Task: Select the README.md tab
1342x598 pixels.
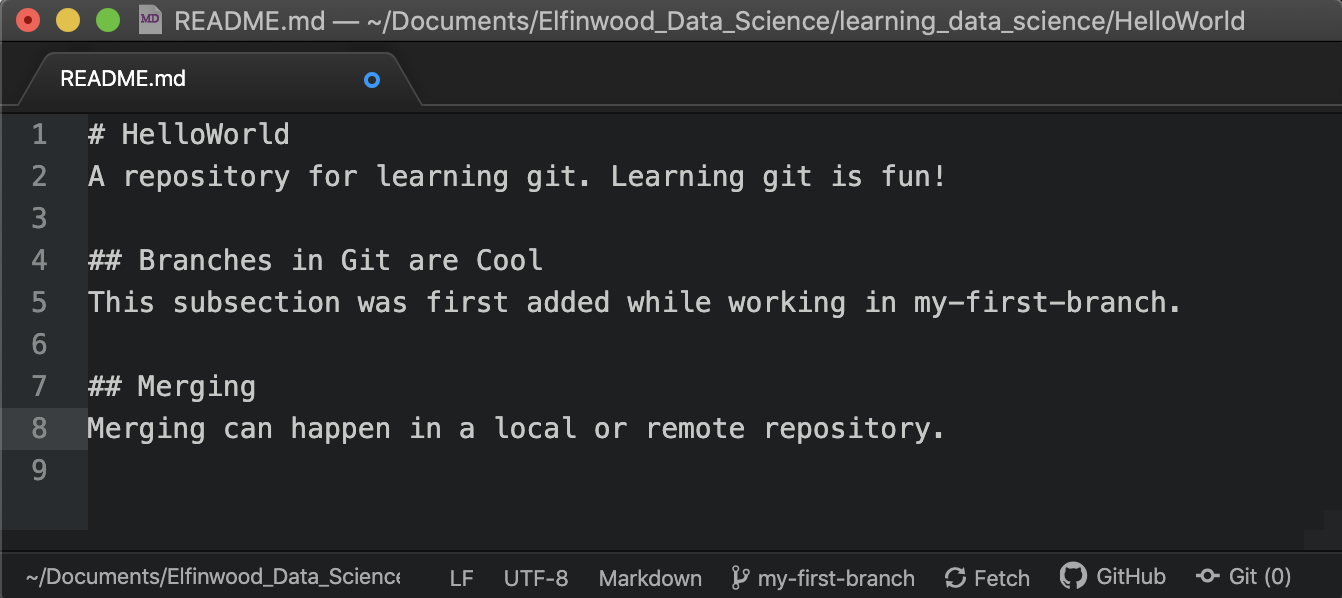Action: pyautogui.click(x=123, y=79)
